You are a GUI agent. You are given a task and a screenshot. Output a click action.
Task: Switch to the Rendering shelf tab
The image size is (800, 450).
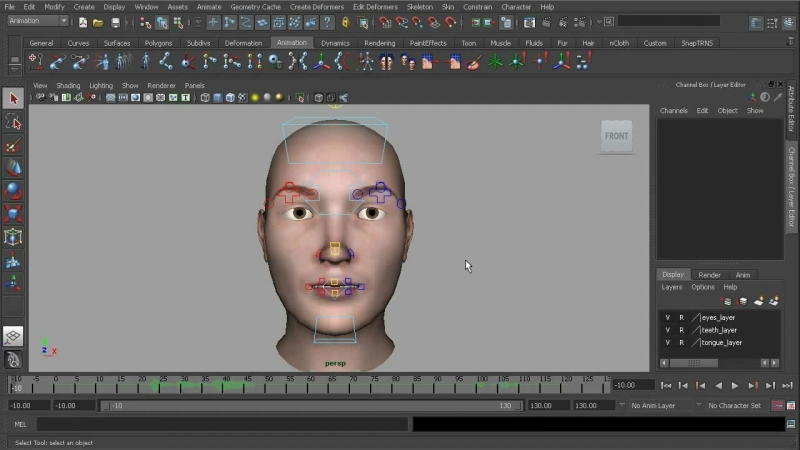click(380, 43)
